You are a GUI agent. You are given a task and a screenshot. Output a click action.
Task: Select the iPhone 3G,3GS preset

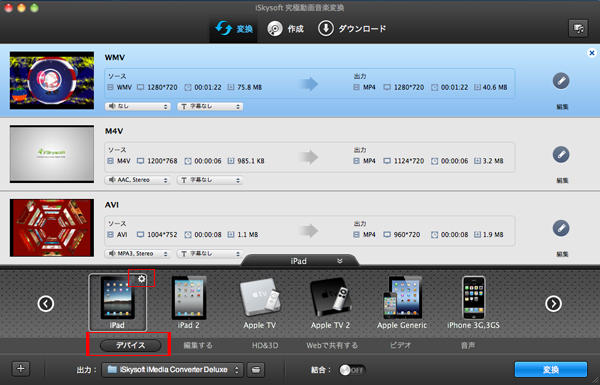point(473,302)
